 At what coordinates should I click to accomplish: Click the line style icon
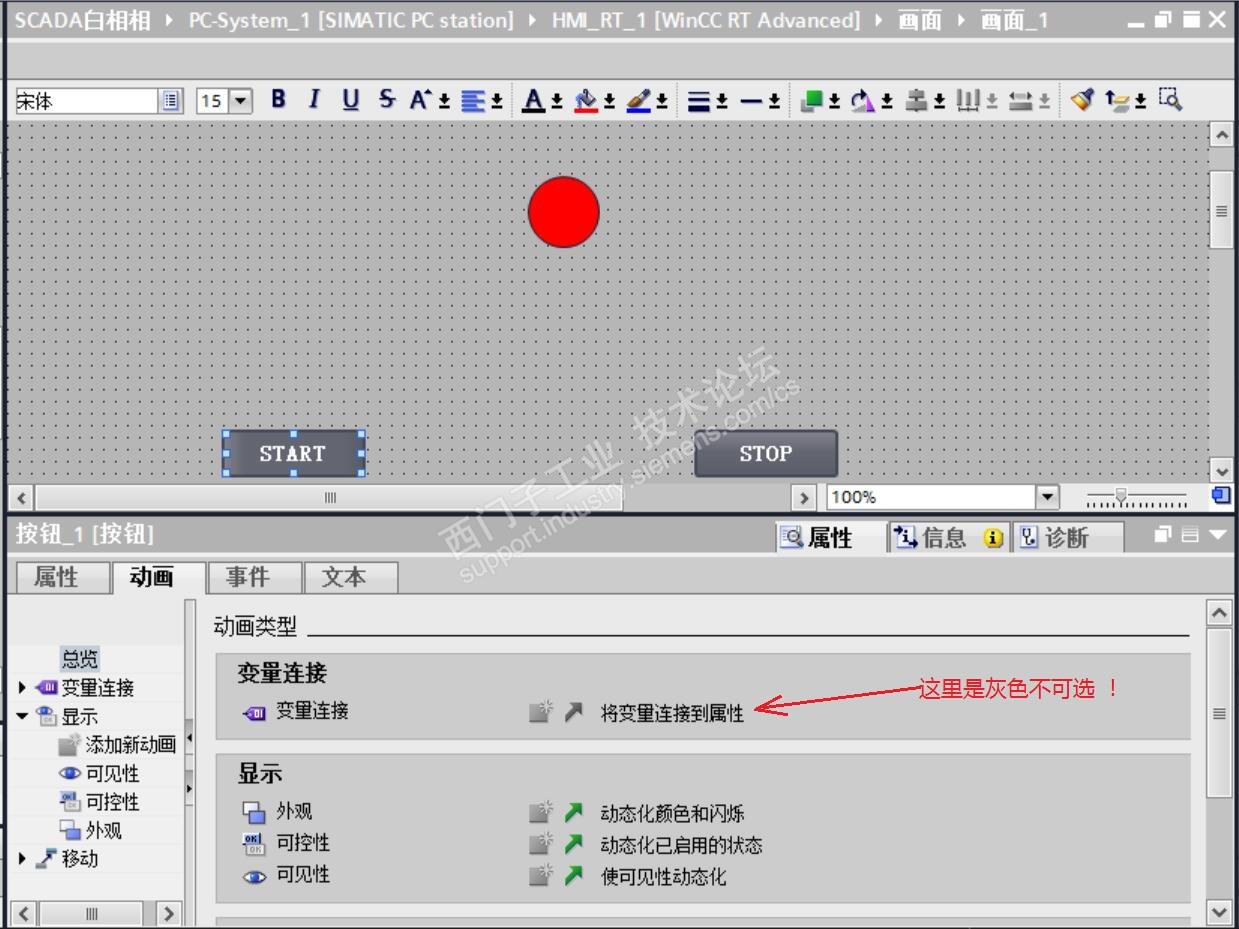(752, 101)
